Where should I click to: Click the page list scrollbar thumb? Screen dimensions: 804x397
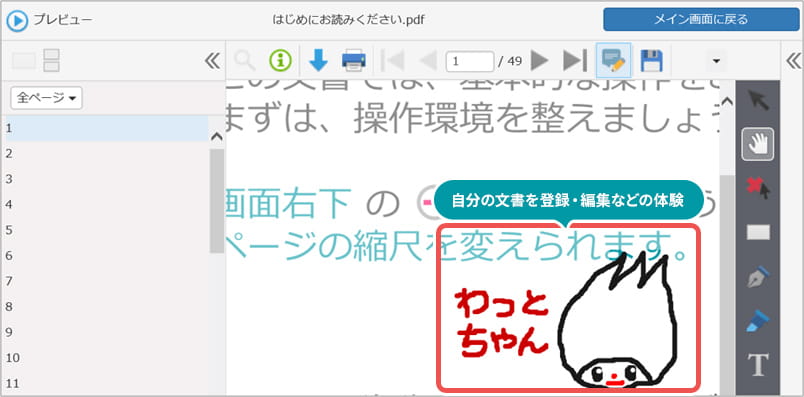coord(217,201)
